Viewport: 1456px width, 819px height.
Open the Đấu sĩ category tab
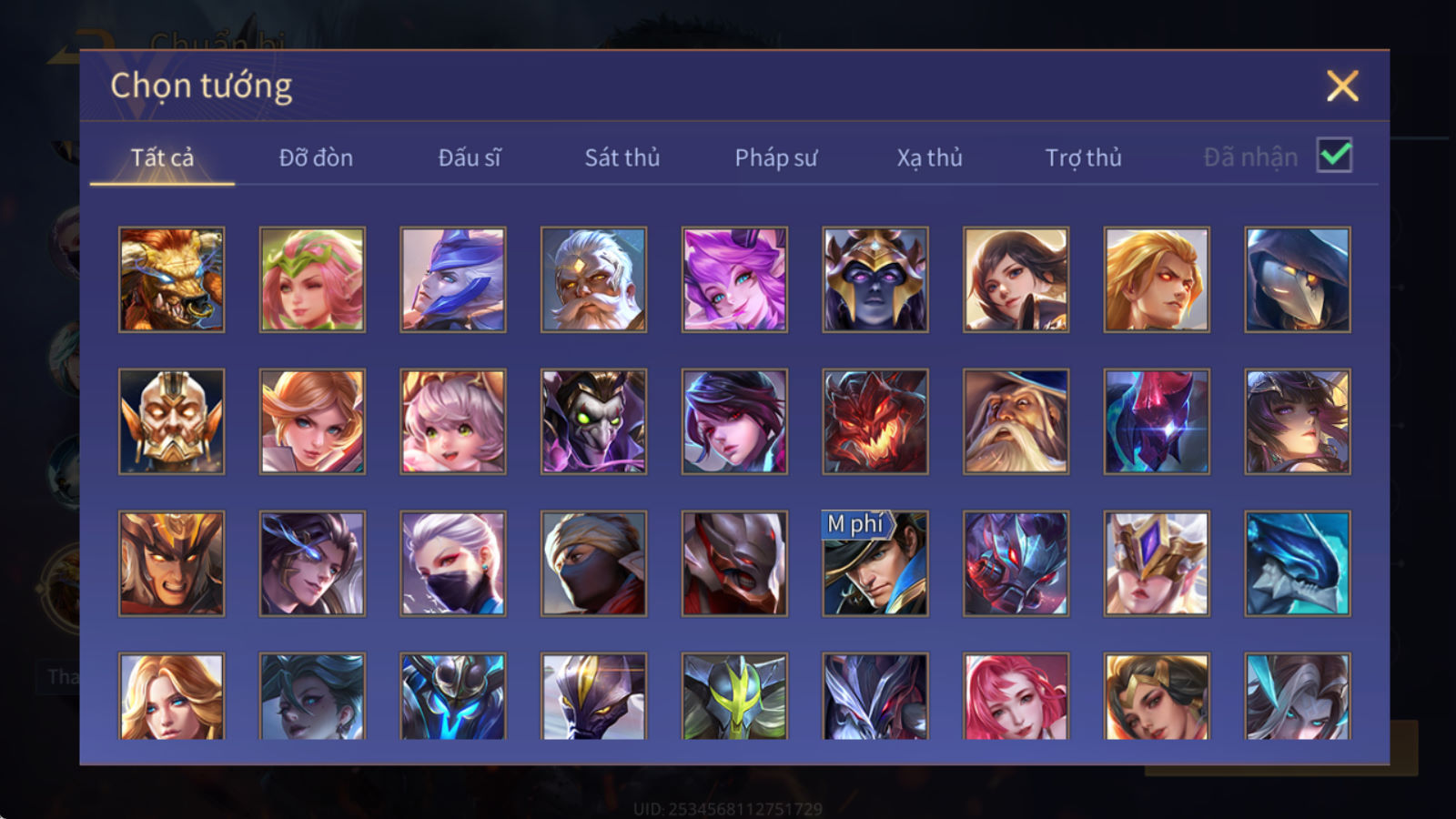click(470, 157)
